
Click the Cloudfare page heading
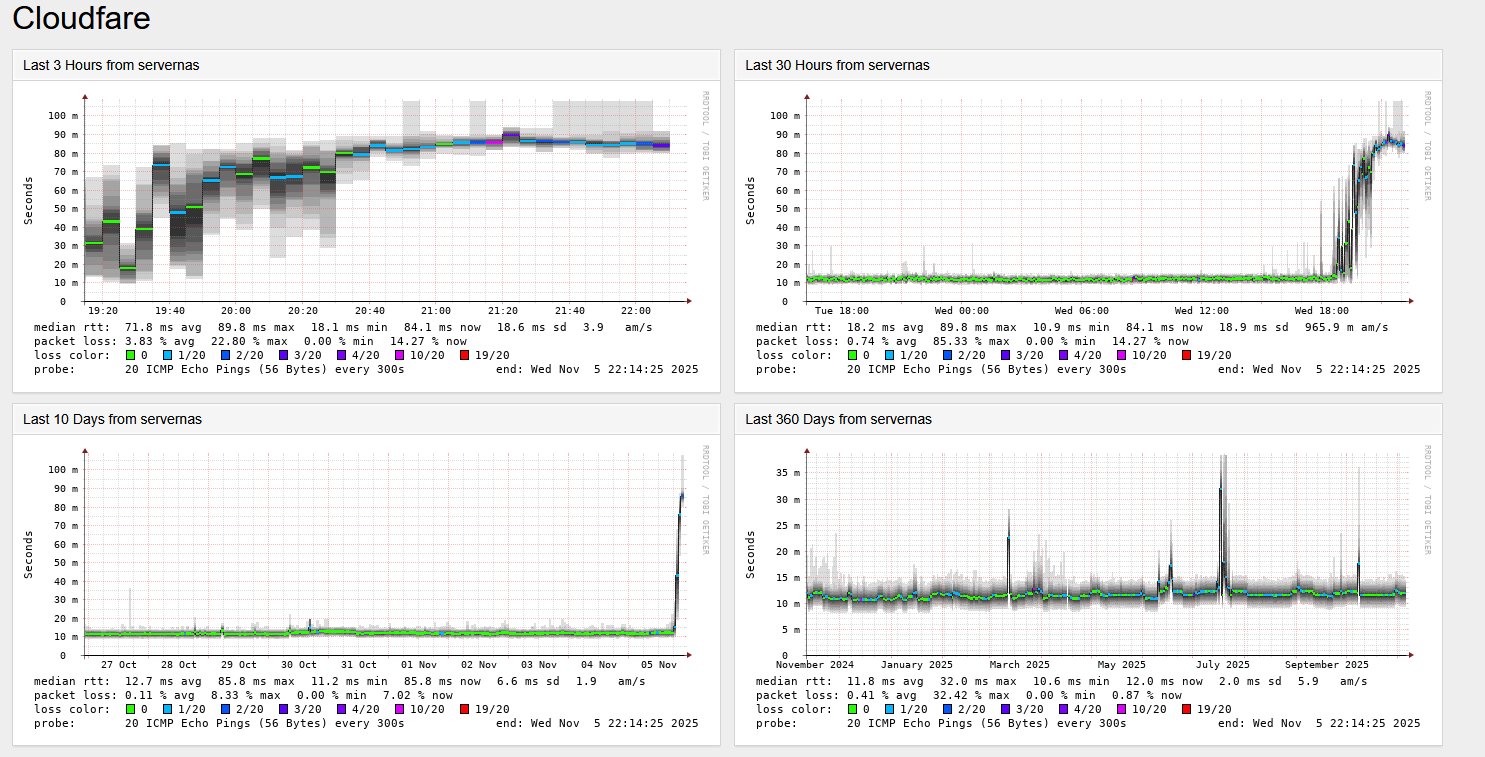click(81, 18)
